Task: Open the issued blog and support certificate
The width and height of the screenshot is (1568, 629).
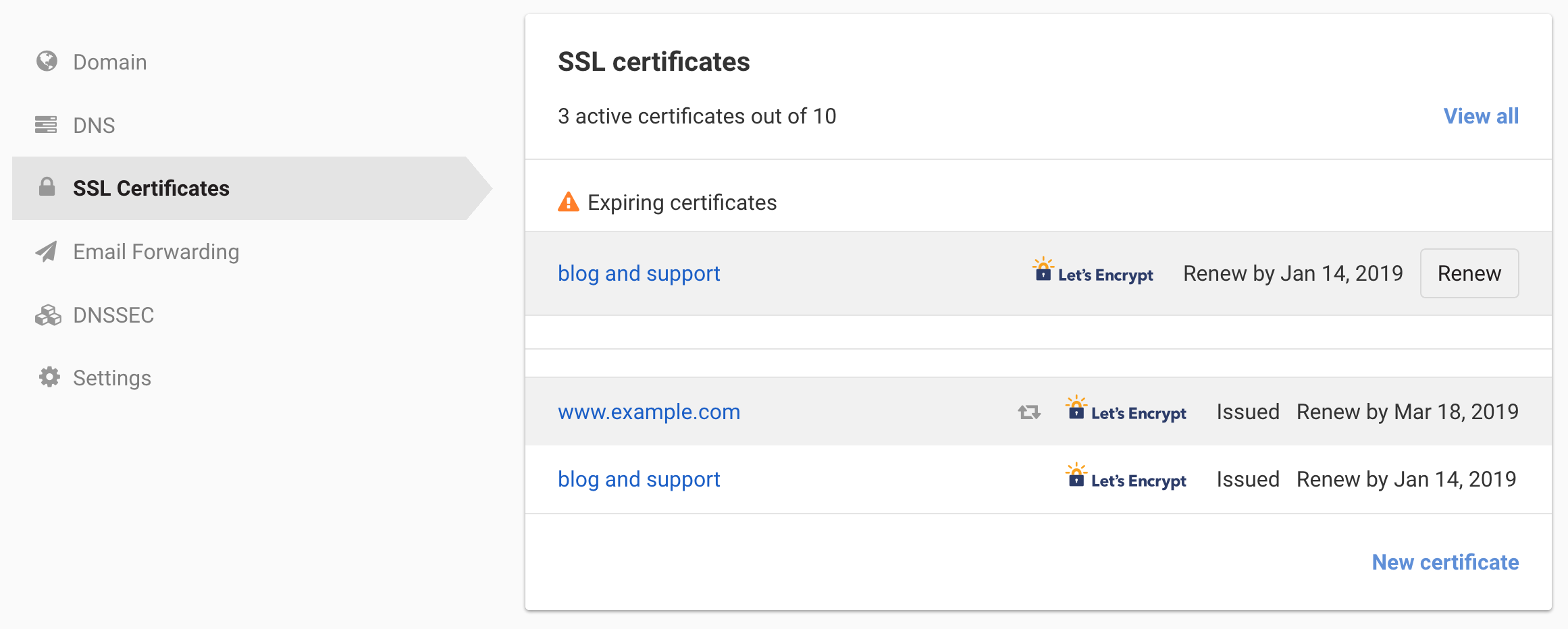Action: click(638, 478)
